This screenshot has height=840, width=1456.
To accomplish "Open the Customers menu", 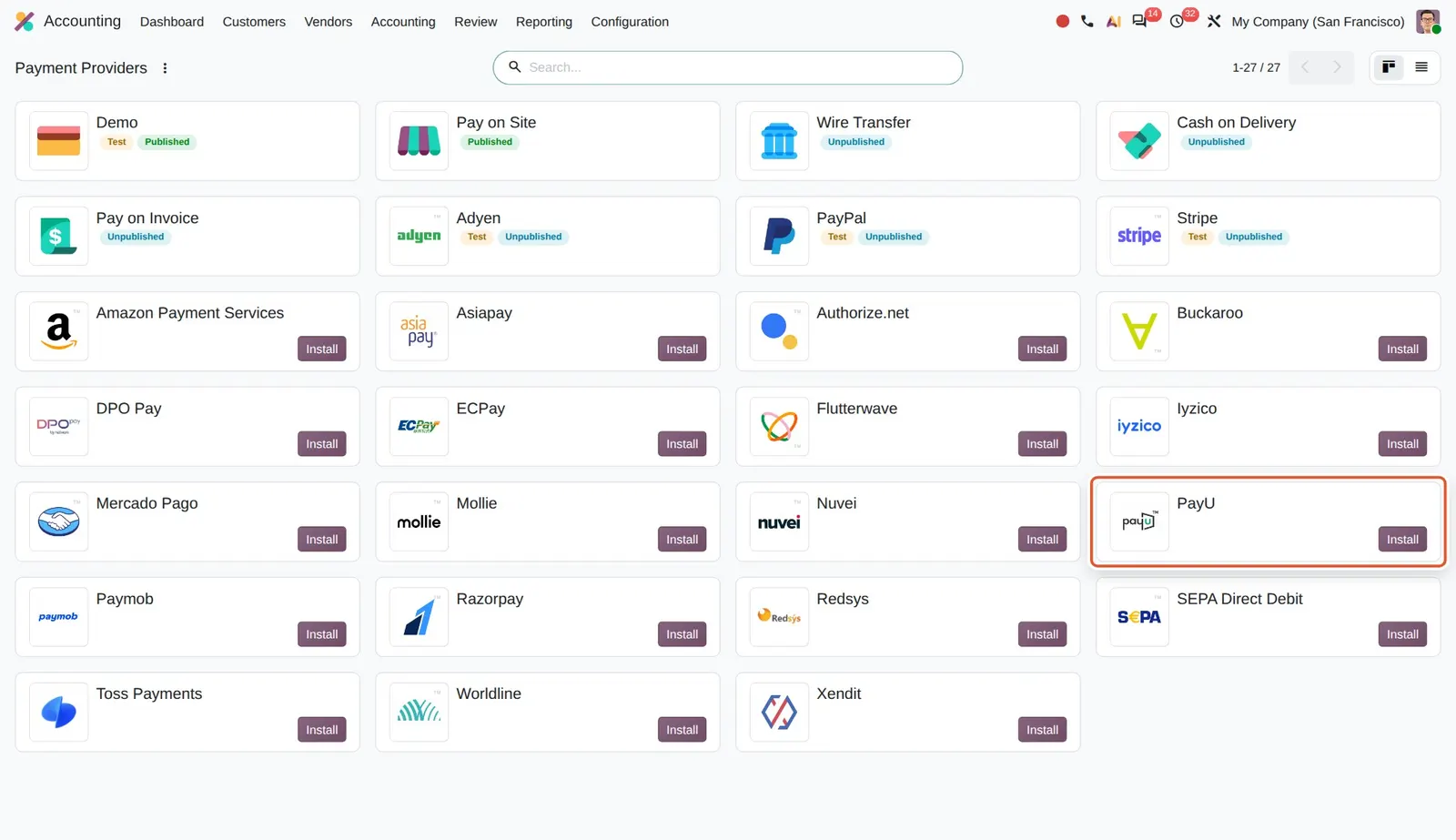I will [x=254, y=22].
